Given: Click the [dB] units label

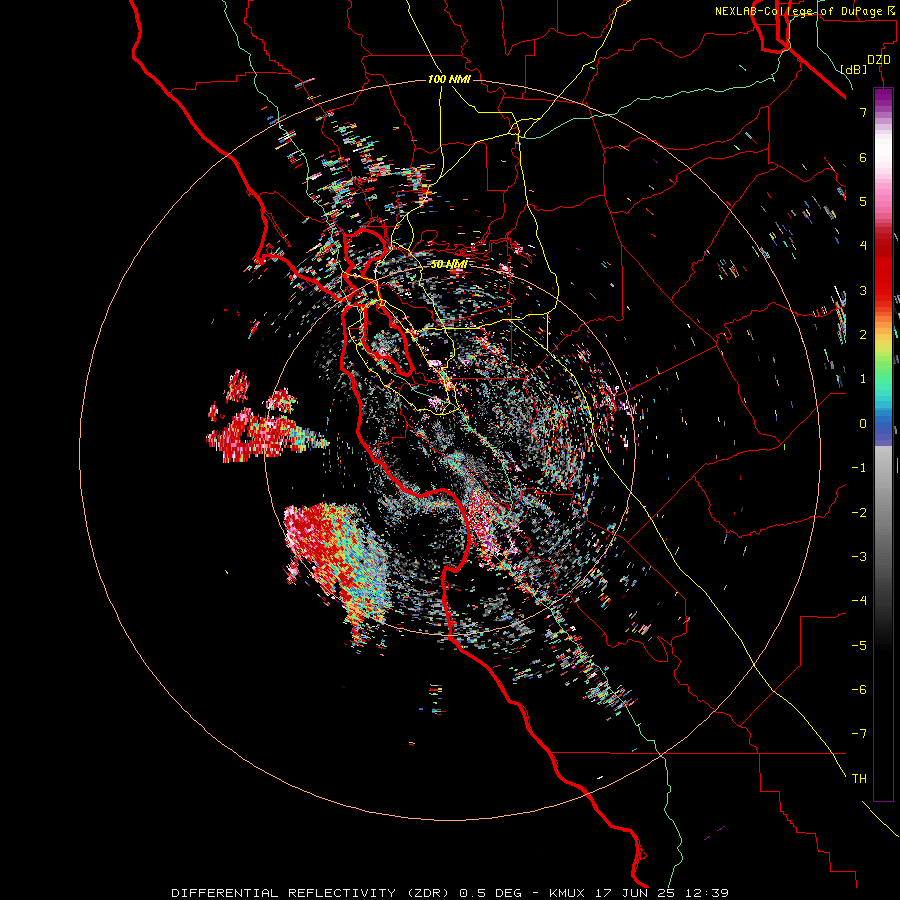Looking at the screenshot, I should (x=854, y=69).
